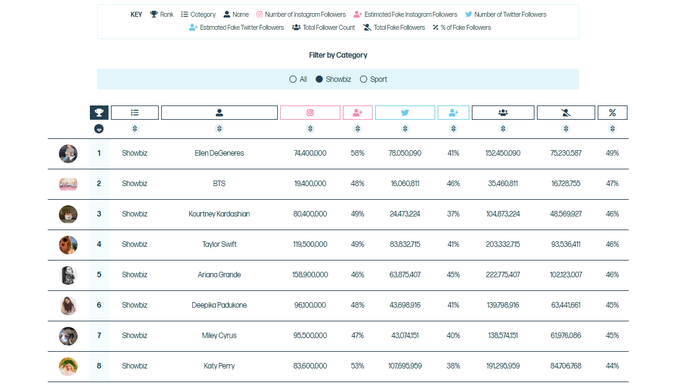Sort fake Twitter percent column arrow

[x=453, y=129]
